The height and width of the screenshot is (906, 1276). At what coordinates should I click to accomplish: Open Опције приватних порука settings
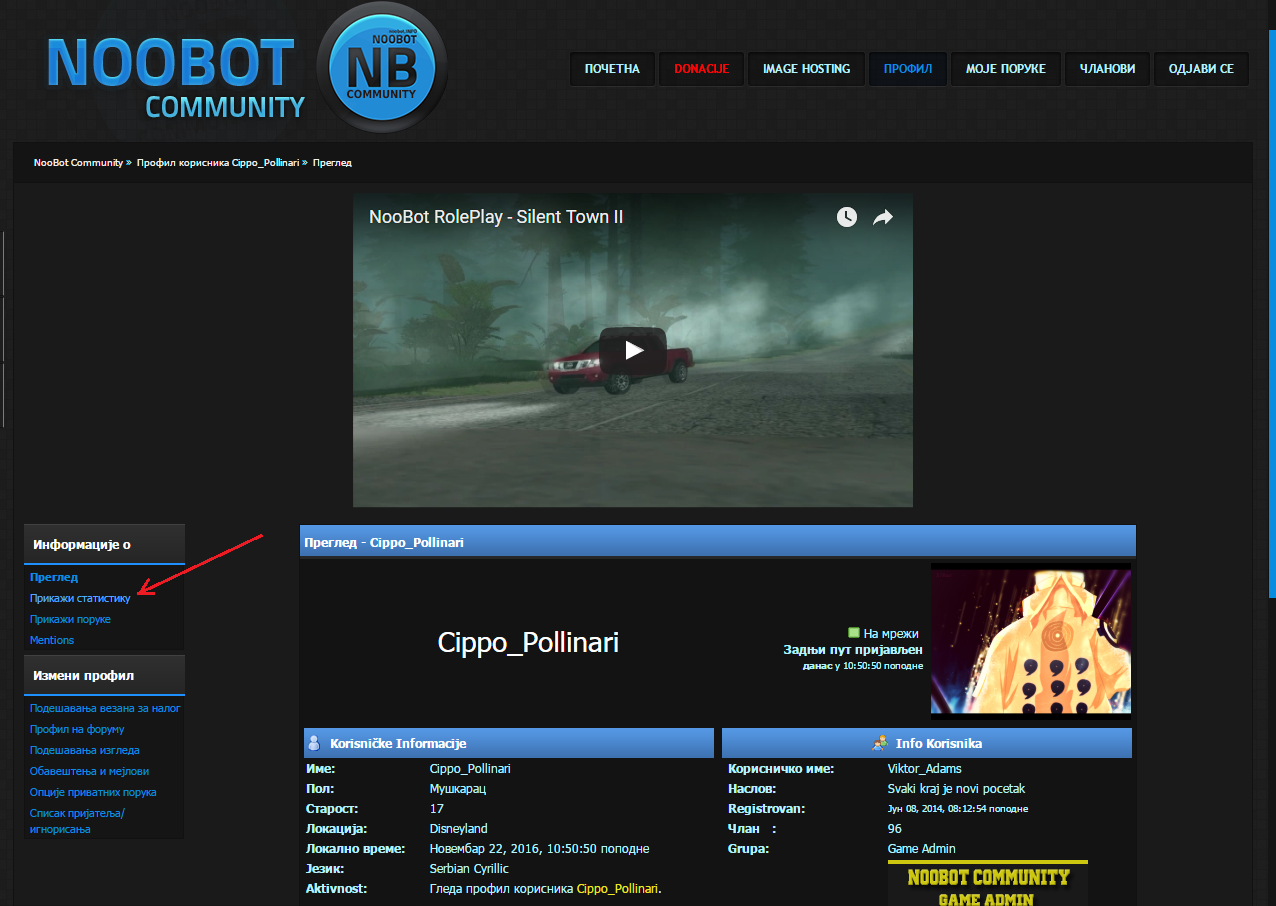(93, 792)
